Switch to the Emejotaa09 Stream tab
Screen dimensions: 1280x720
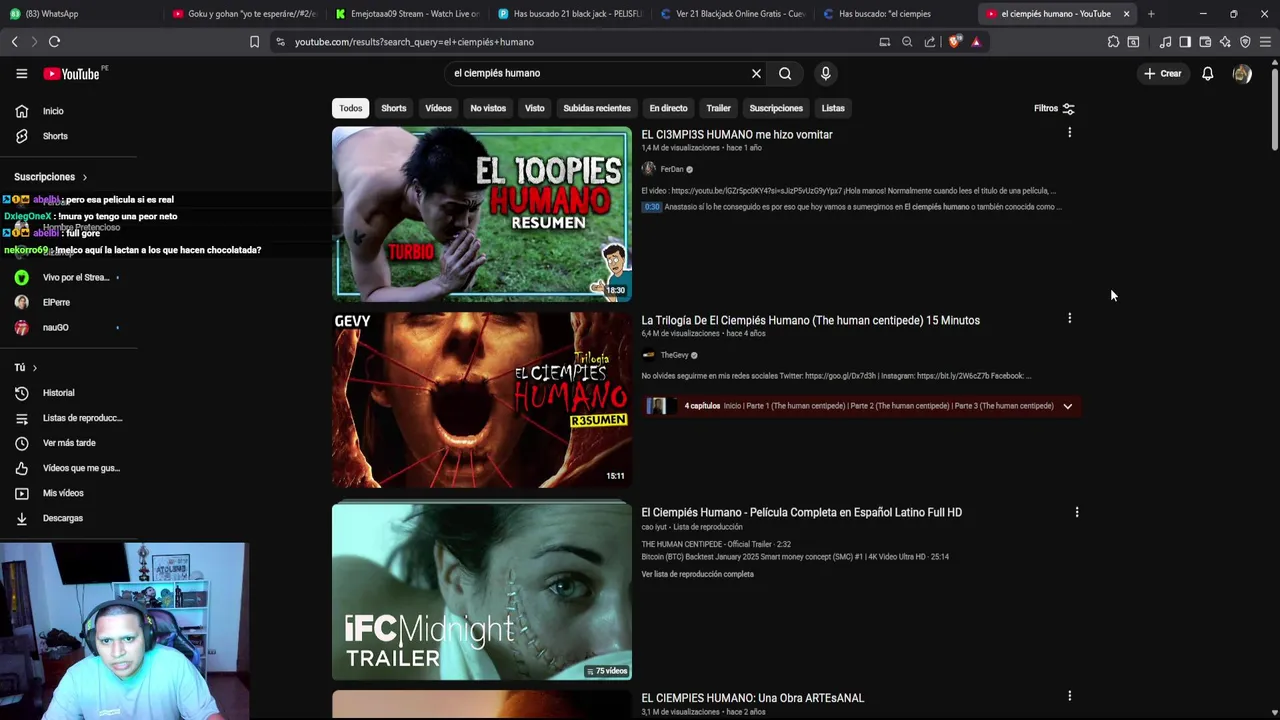coord(408,14)
